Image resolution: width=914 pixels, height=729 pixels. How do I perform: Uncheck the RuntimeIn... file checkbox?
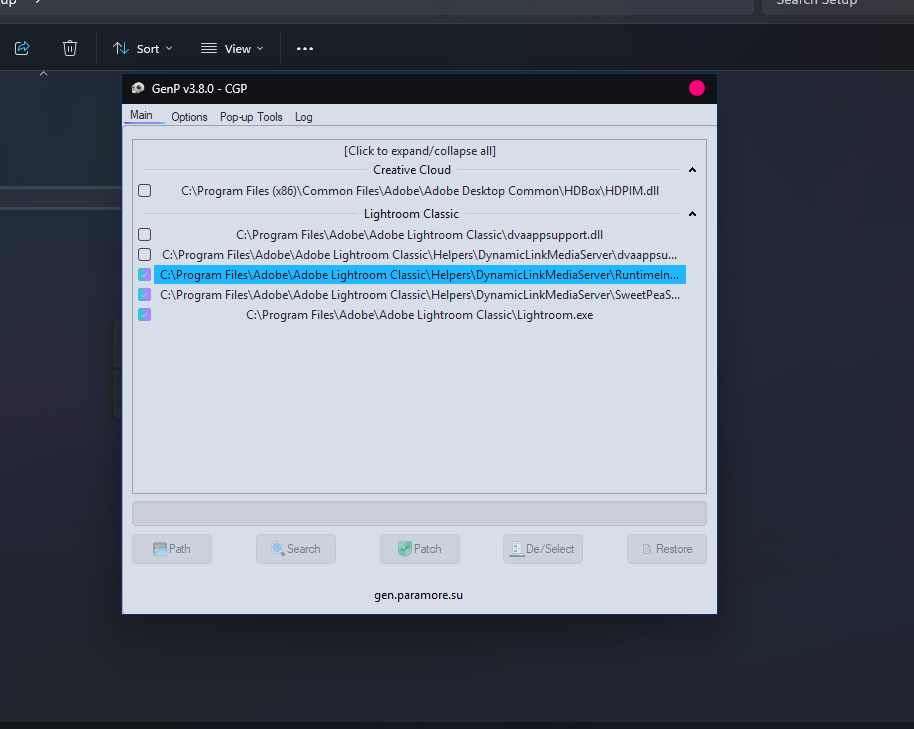pos(145,274)
